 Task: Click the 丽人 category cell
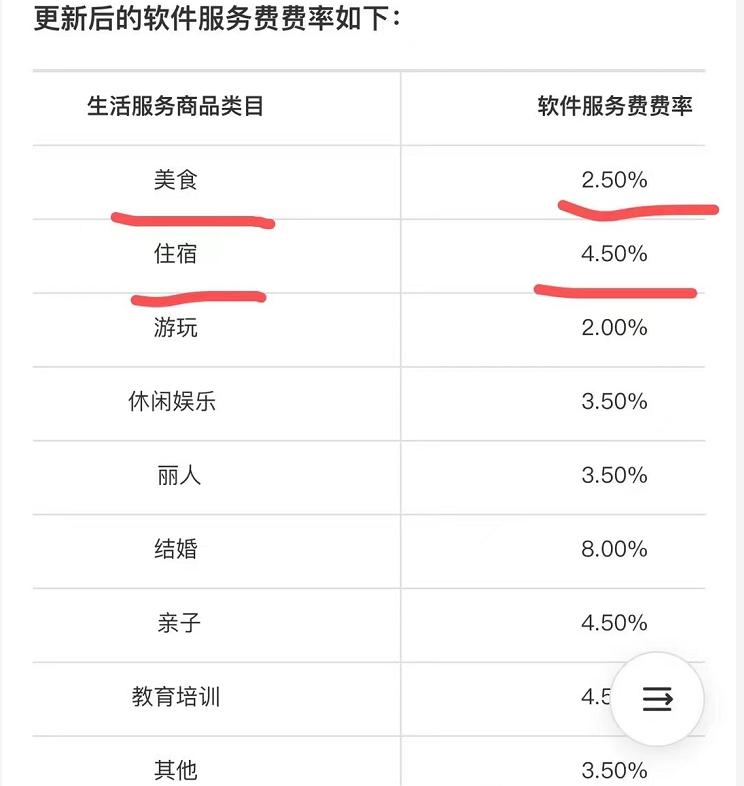click(x=178, y=475)
